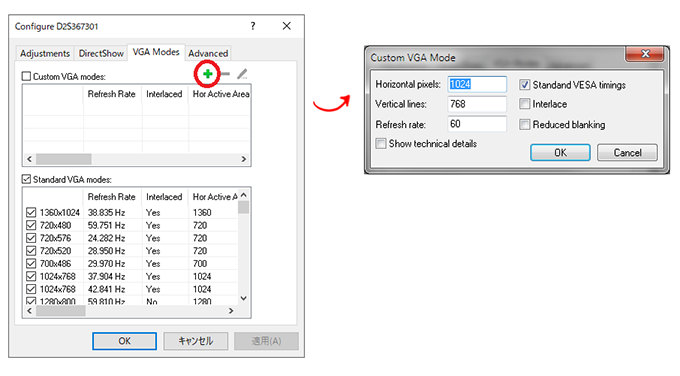Select the 28.950 Hz refresh rate cell
Image resolution: width=680 pixels, height=376 pixels.
point(107,251)
